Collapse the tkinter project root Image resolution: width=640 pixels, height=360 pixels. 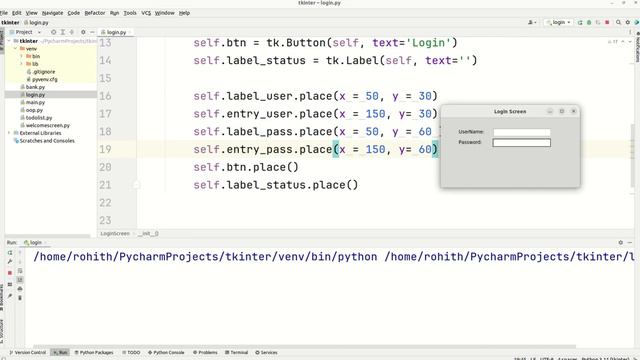point(9,41)
